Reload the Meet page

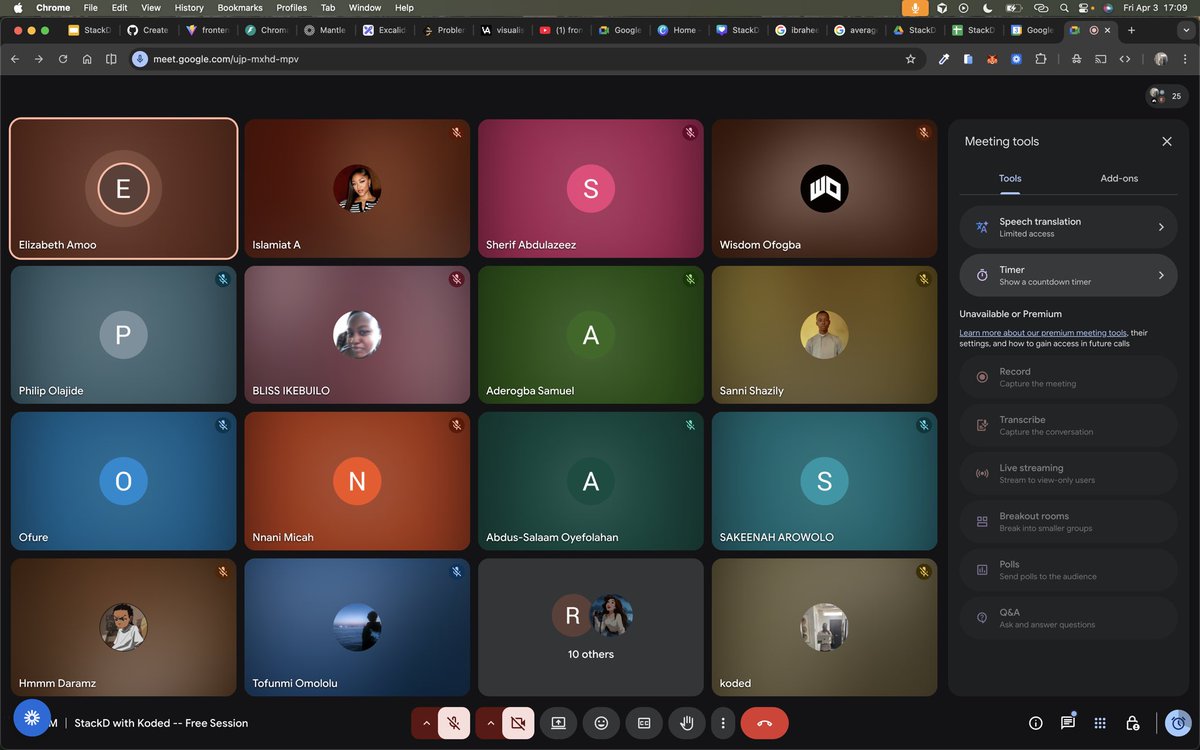[63, 59]
